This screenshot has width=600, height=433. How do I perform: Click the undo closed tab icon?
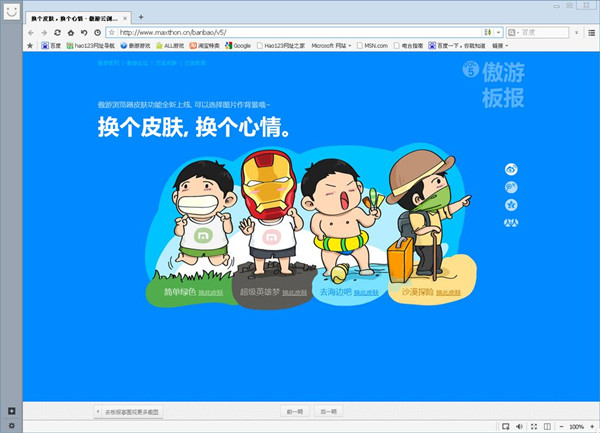(84, 33)
